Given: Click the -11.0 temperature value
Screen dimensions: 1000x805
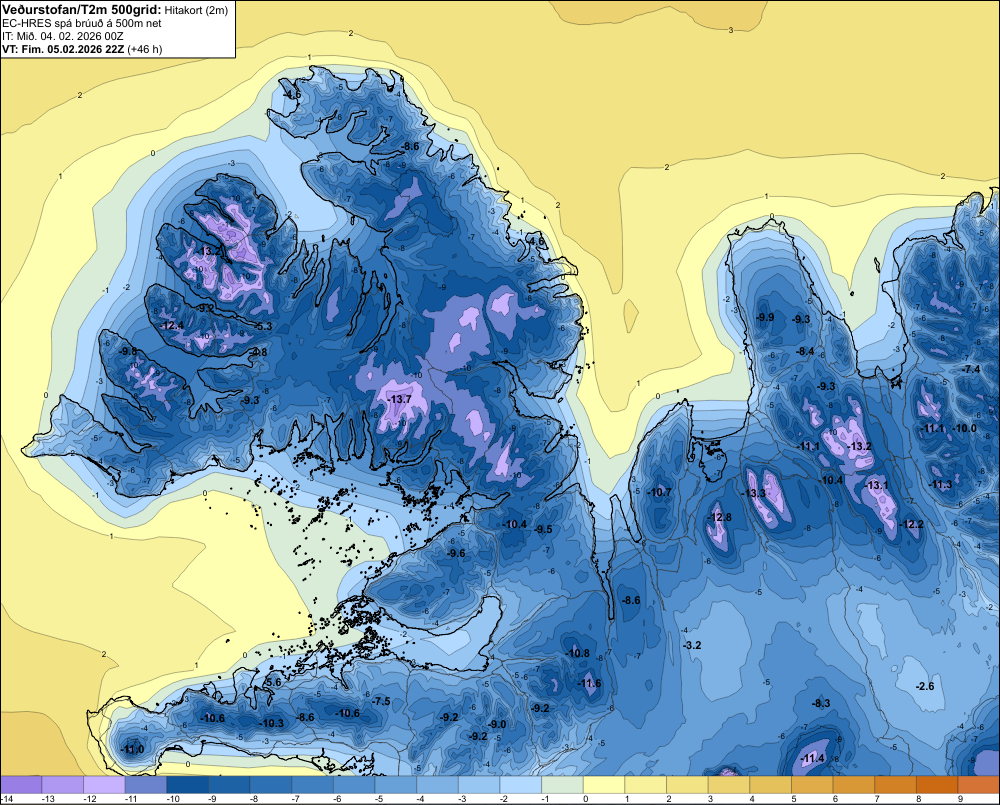Looking at the screenshot, I should [x=133, y=749].
